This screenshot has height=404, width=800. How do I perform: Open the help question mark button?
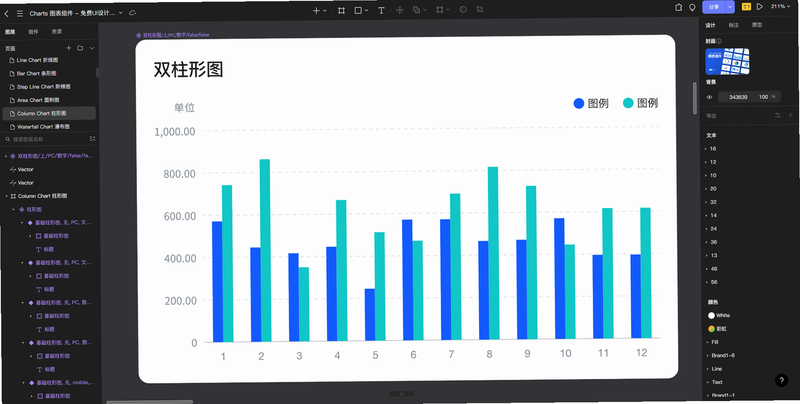(781, 380)
